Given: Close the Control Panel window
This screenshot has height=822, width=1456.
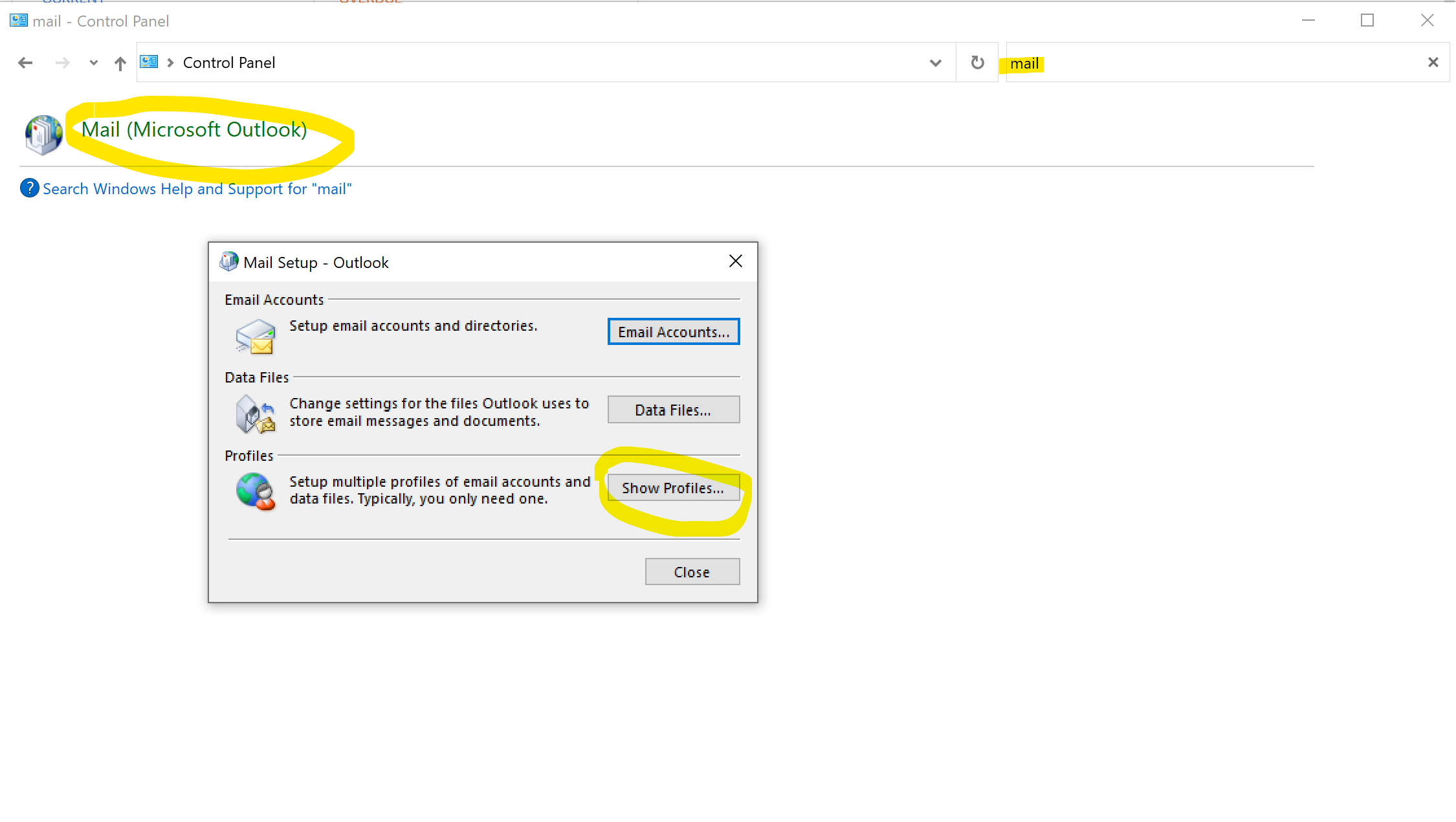Looking at the screenshot, I should point(1428,21).
